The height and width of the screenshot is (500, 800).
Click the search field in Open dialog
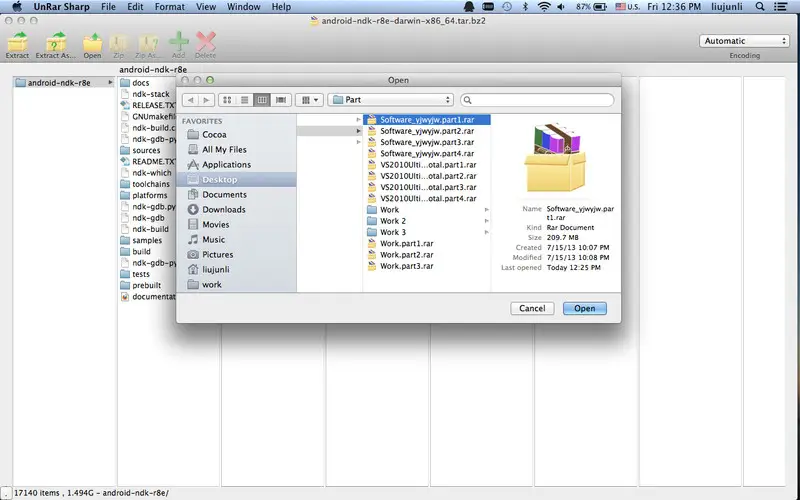coord(537,100)
